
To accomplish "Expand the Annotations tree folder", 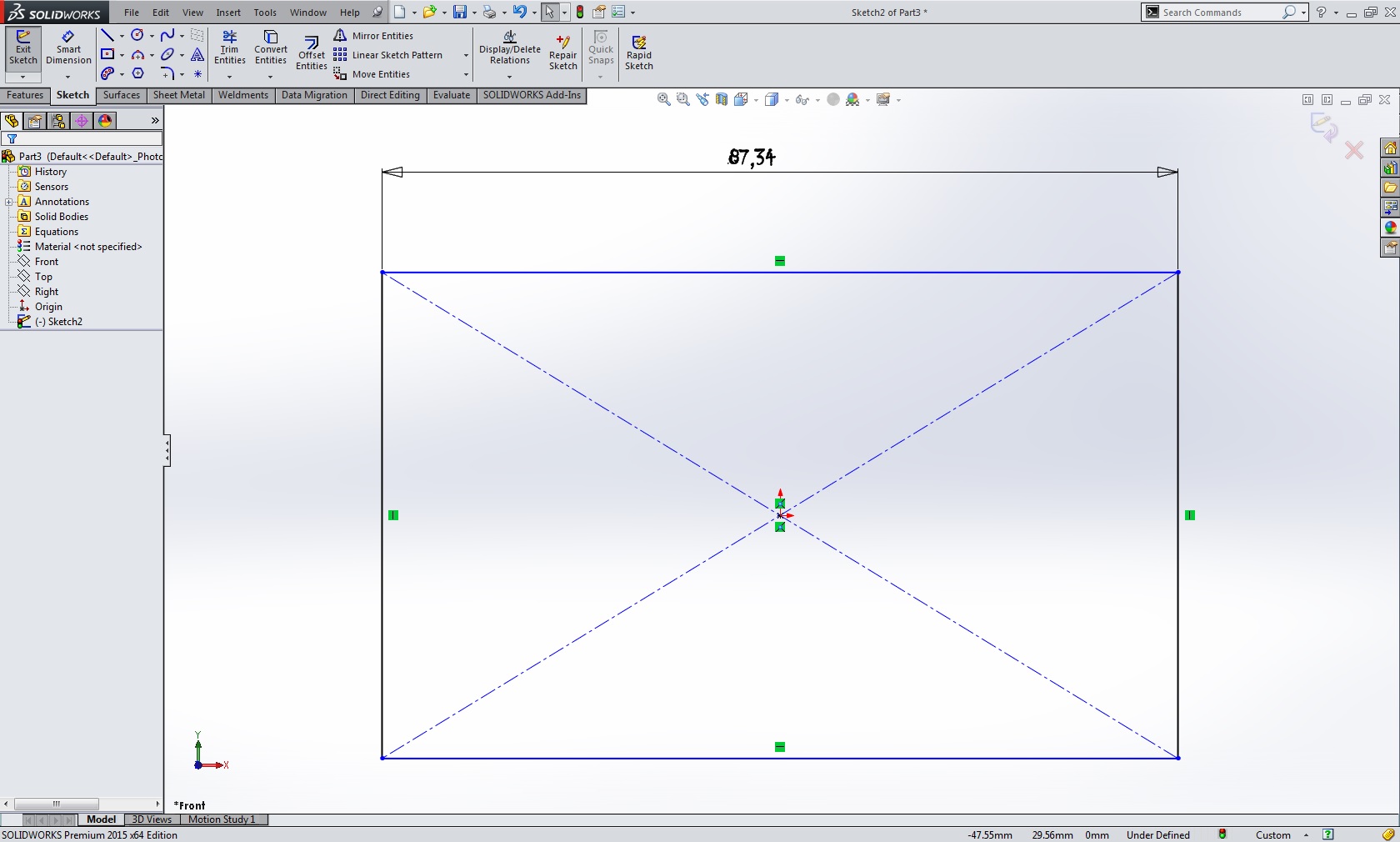I will click(x=9, y=202).
